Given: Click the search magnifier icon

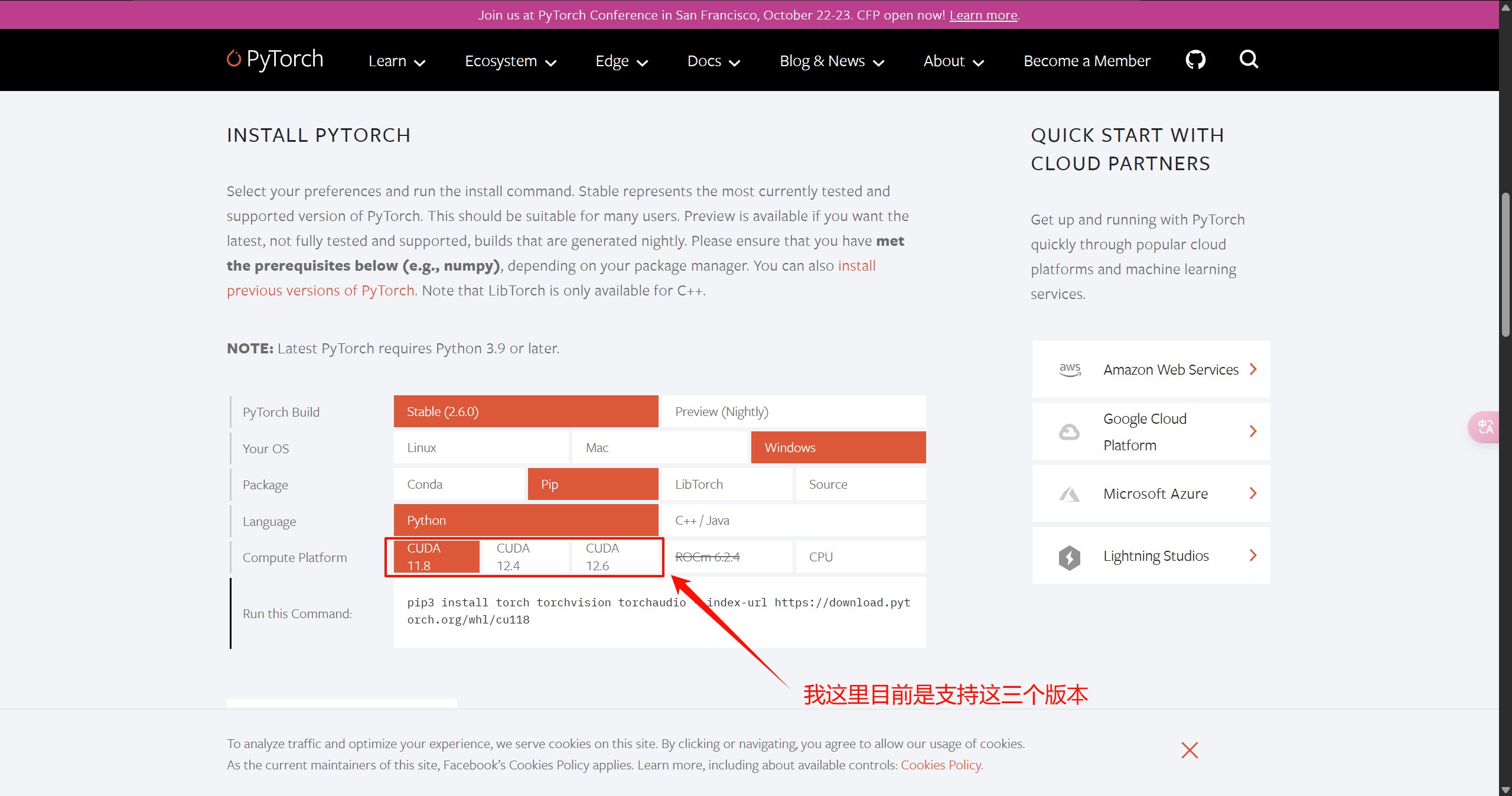Looking at the screenshot, I should [1249, 60].
